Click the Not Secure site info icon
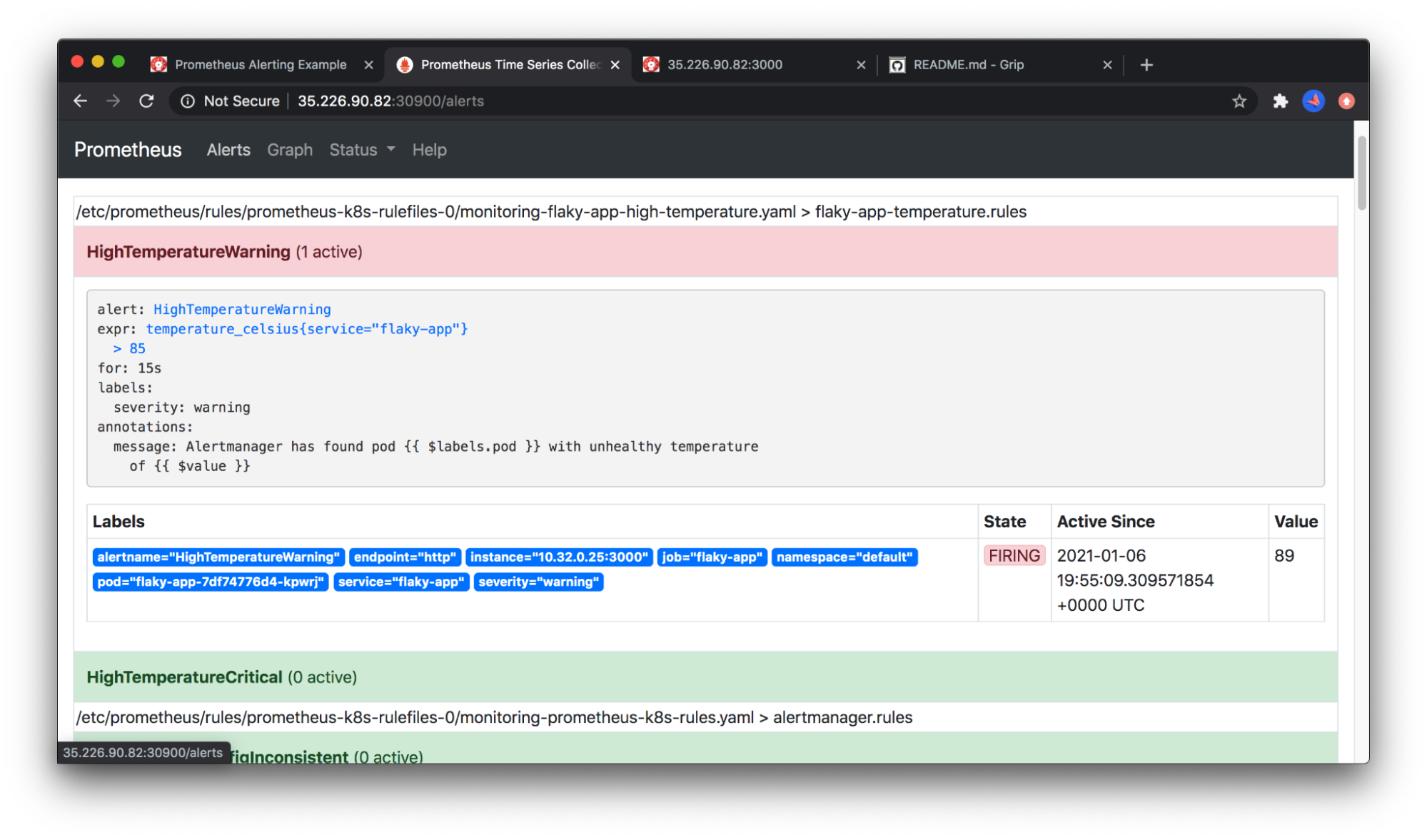Screen dimensions: 1427x840 click(188, 101)
